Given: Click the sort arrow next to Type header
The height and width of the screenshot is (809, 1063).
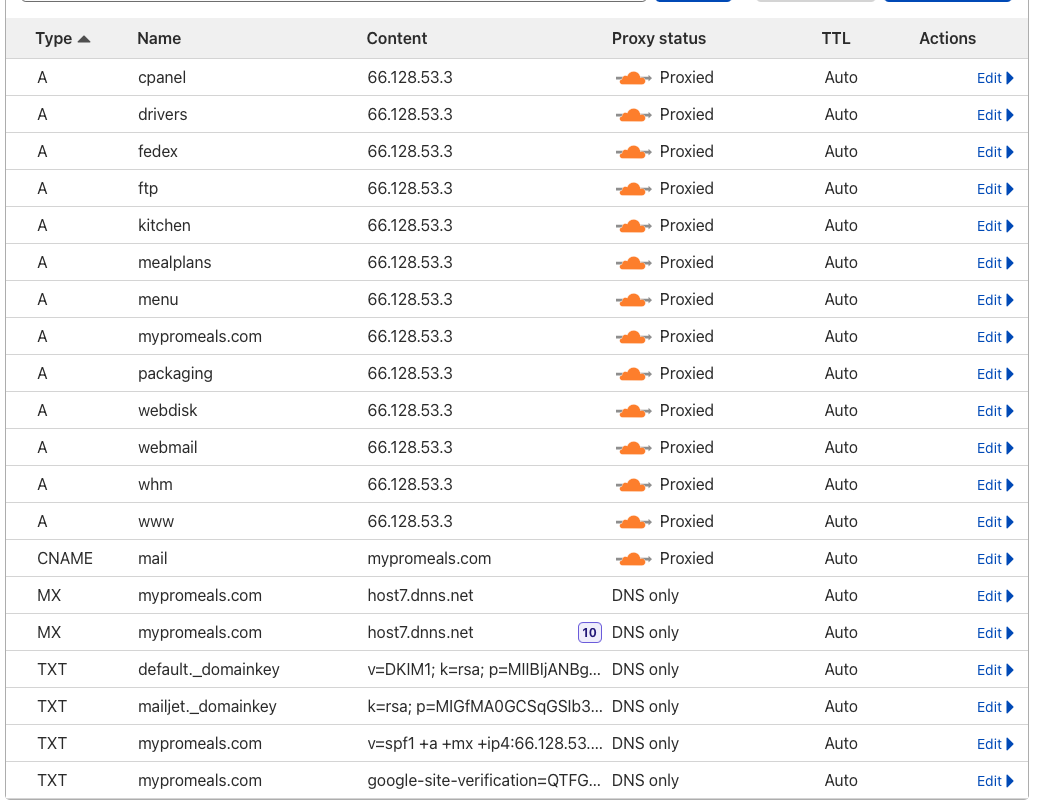Looking at the screenshot, I should tap(84, 39).
